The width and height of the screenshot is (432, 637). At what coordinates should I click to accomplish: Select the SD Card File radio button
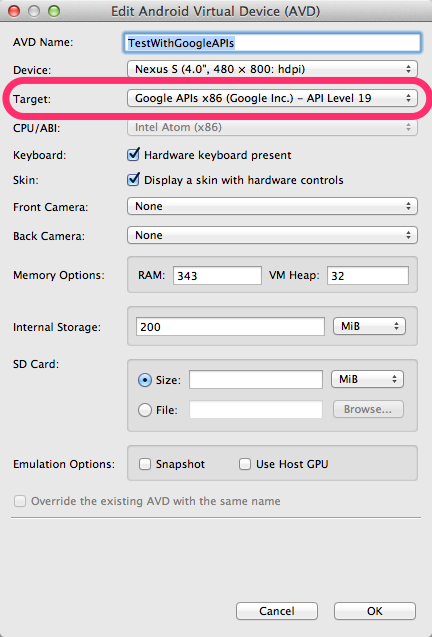145,410
